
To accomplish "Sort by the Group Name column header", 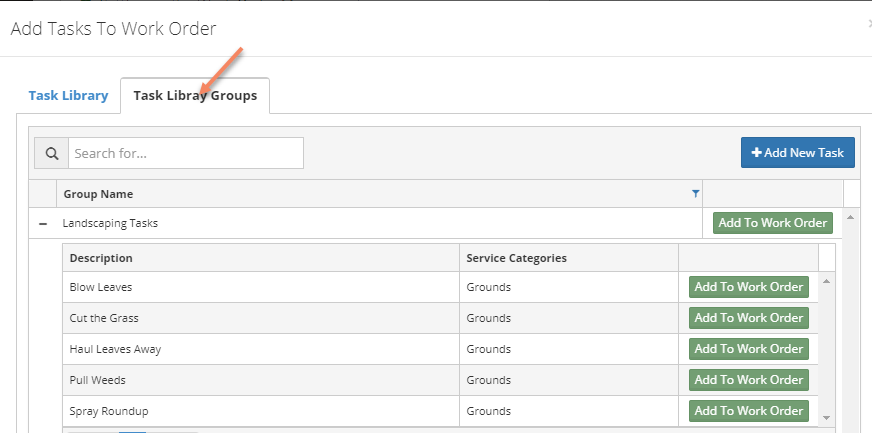I will point(98,194).
